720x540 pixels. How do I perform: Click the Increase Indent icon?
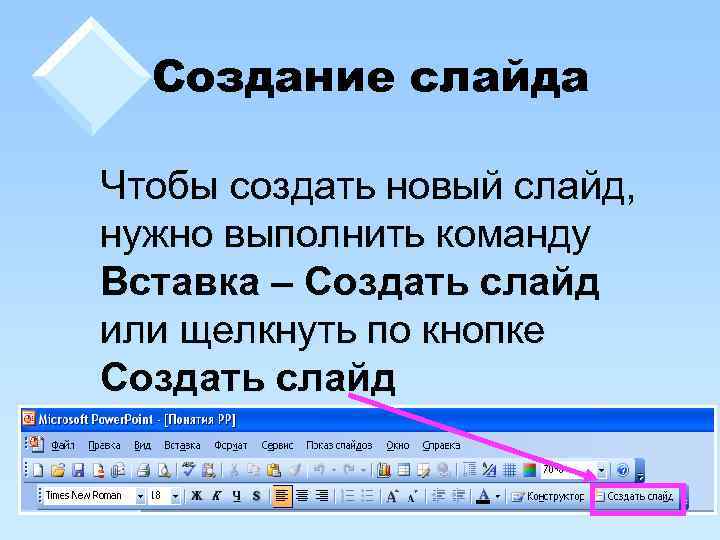point(458,496)
